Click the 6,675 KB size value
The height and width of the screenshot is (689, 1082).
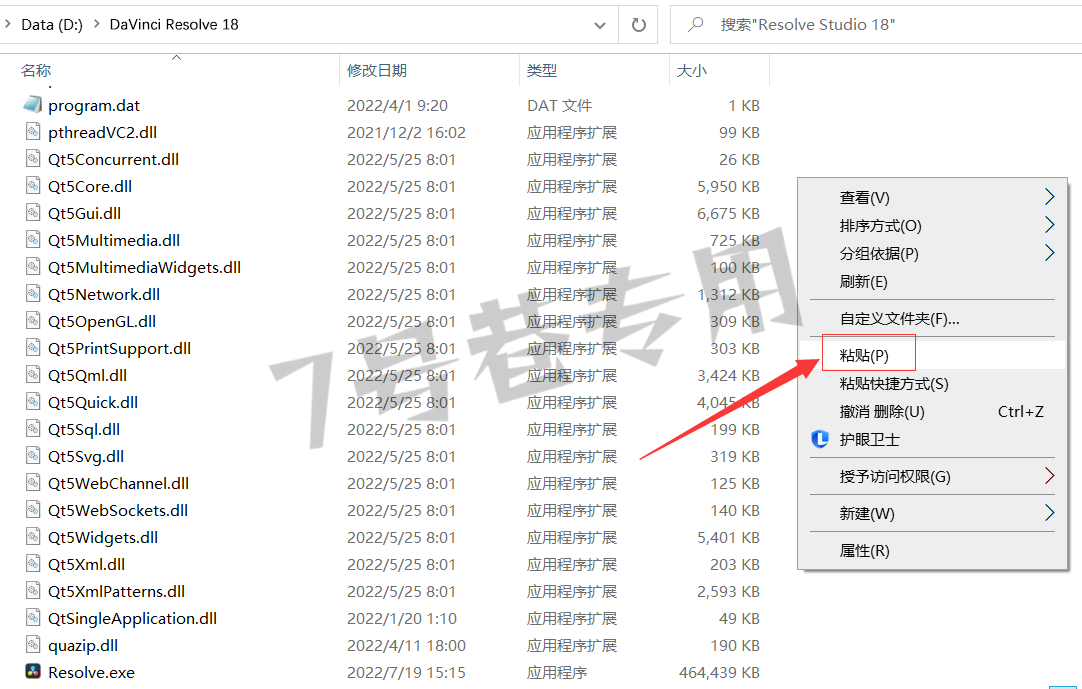pos(728,213)
